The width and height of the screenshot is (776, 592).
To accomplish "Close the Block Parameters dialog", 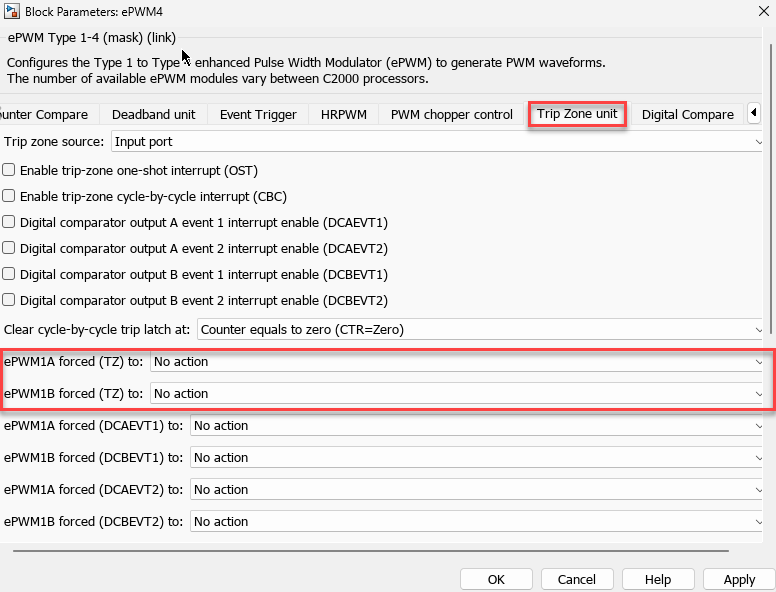I will (764, 11).
